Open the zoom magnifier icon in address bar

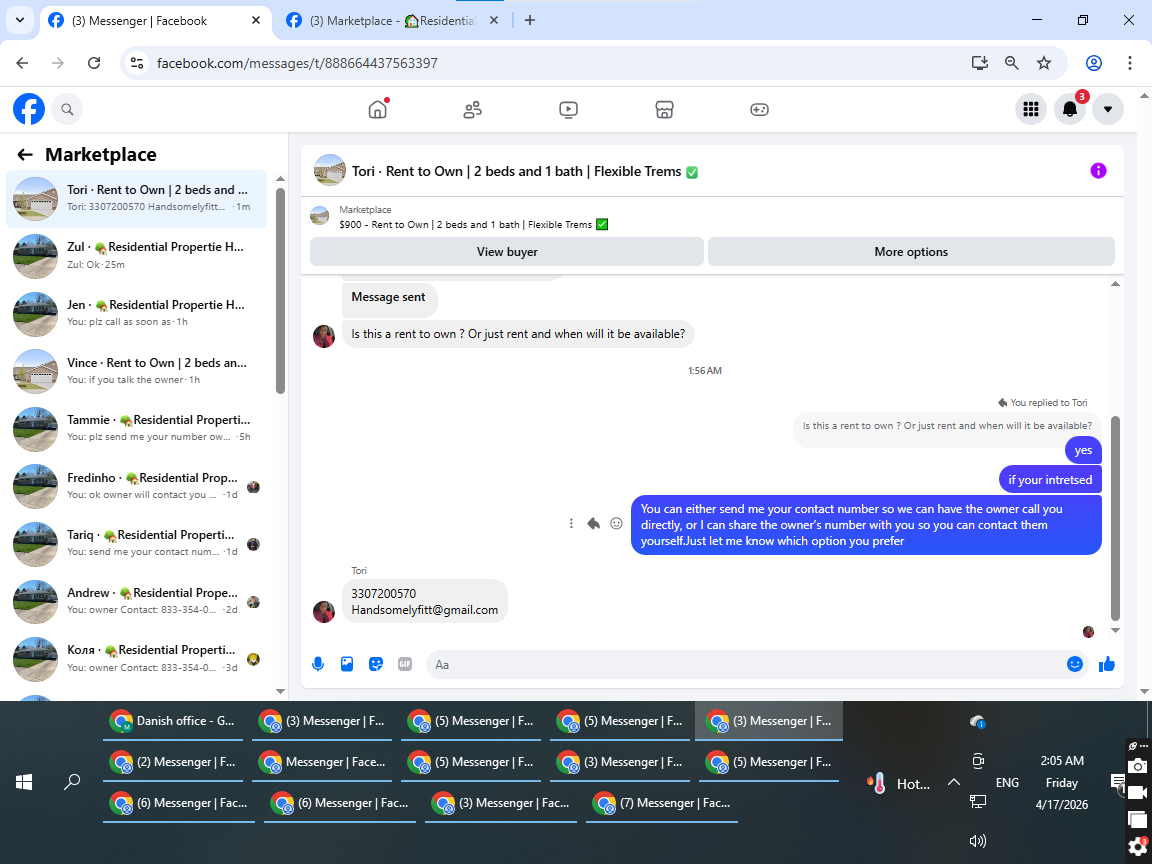pos(1012,63)
